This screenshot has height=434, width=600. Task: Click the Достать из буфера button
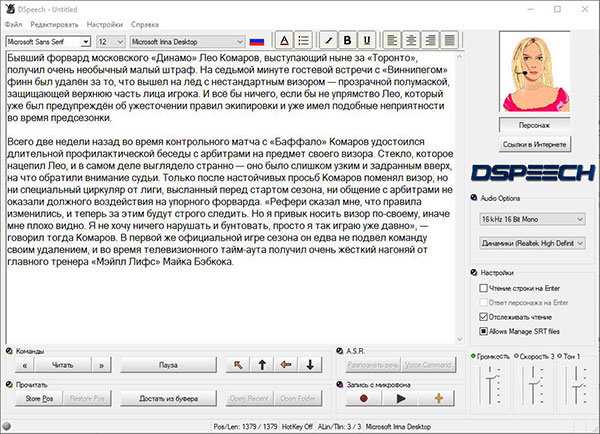click(x=168, y=399)
